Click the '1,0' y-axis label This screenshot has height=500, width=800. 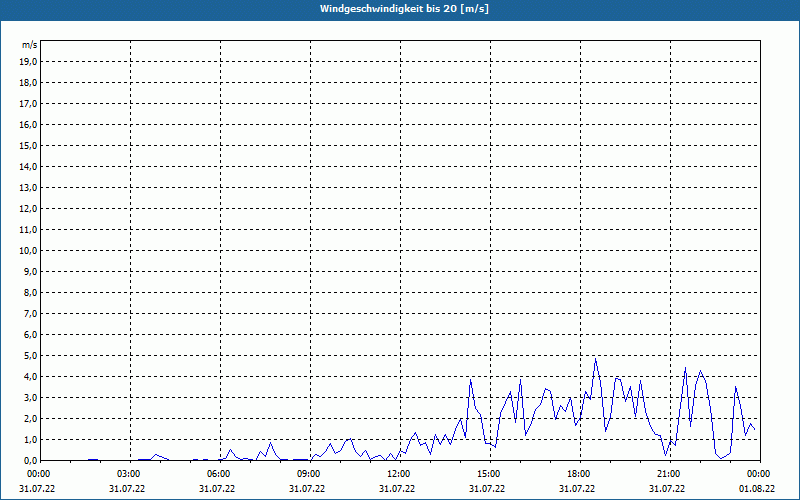pyautogui.click(x=30, y=439)
